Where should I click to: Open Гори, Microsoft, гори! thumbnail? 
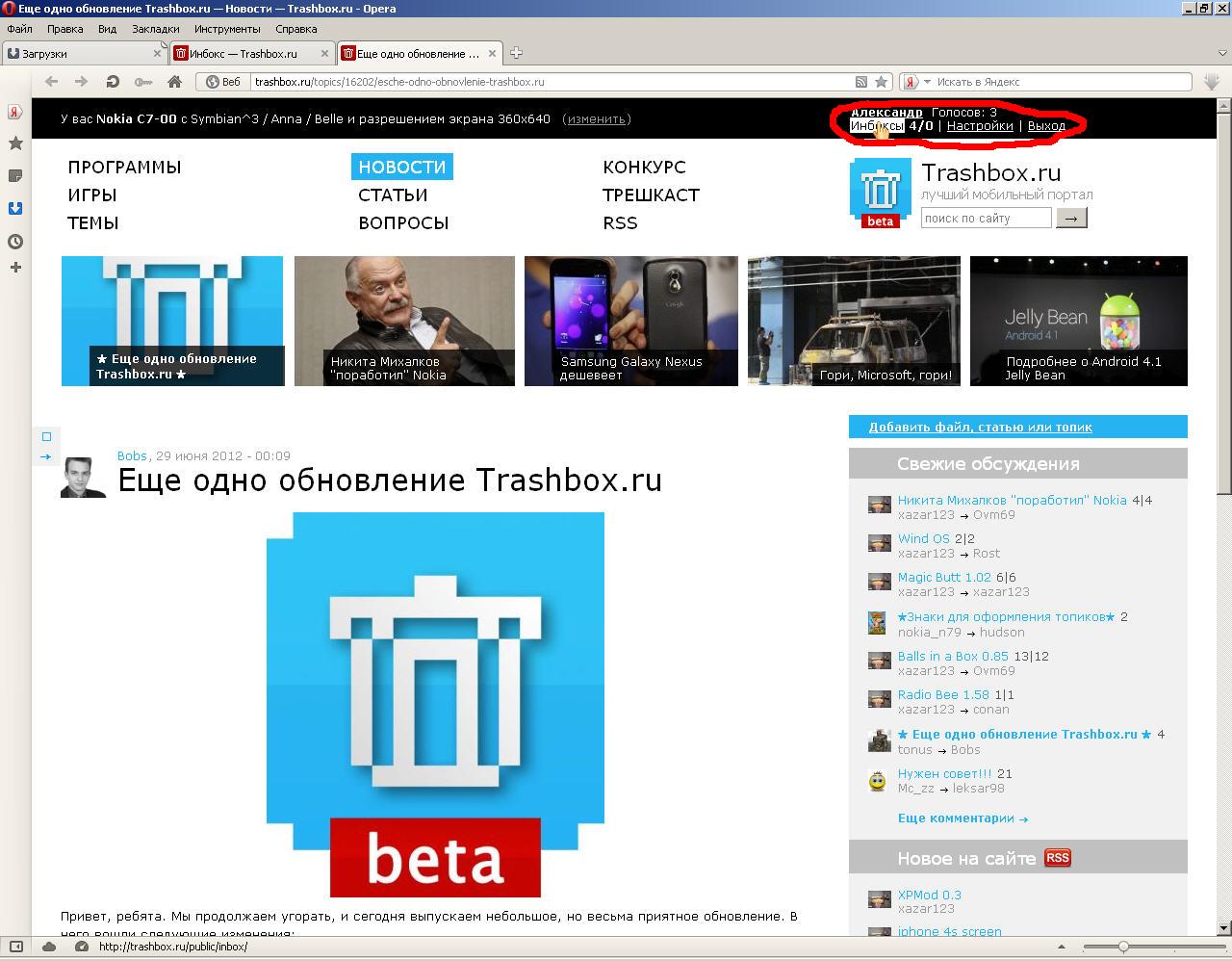click(855, 321)
